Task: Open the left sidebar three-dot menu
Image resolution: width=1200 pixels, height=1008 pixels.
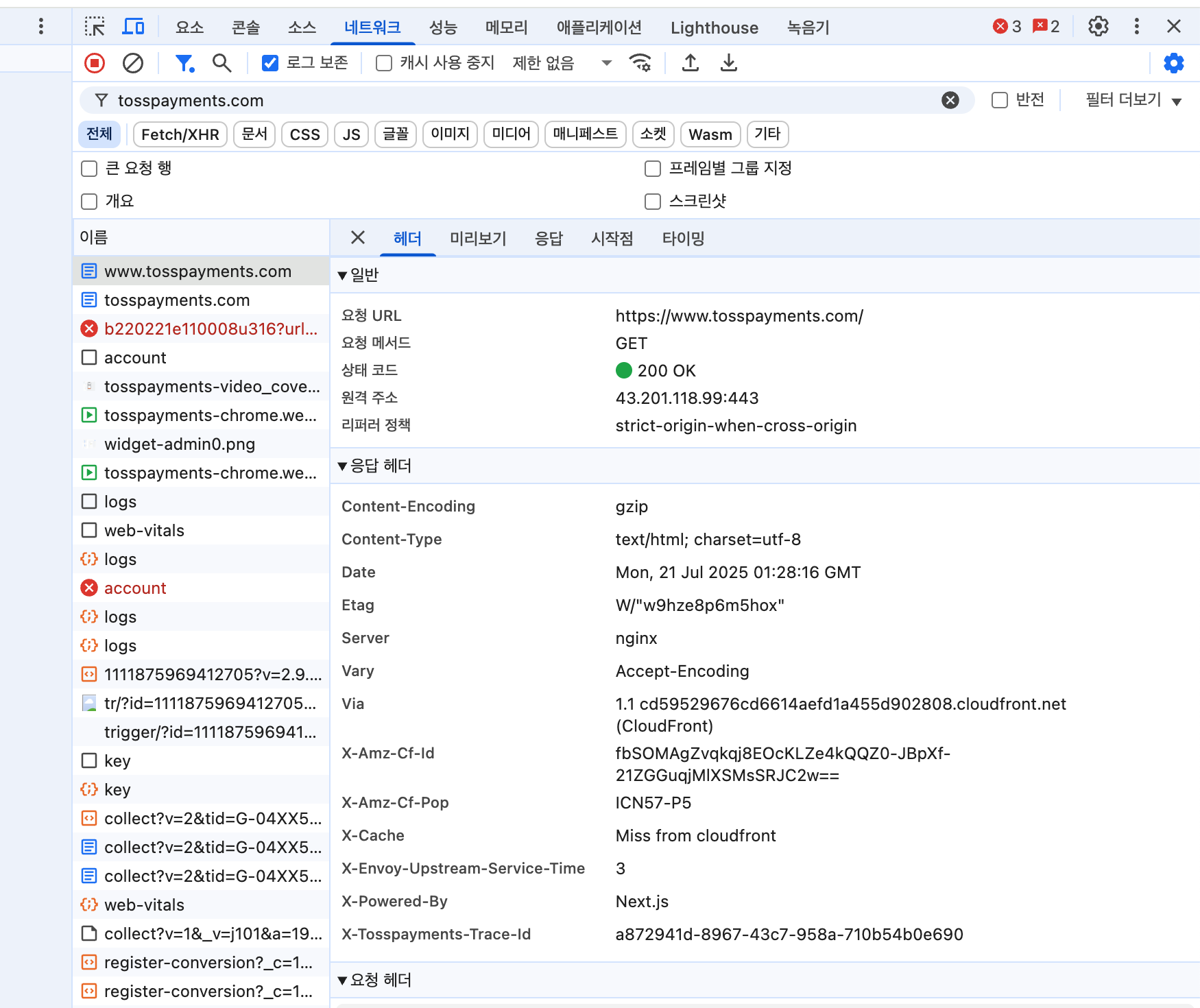Action: (41, 27)
